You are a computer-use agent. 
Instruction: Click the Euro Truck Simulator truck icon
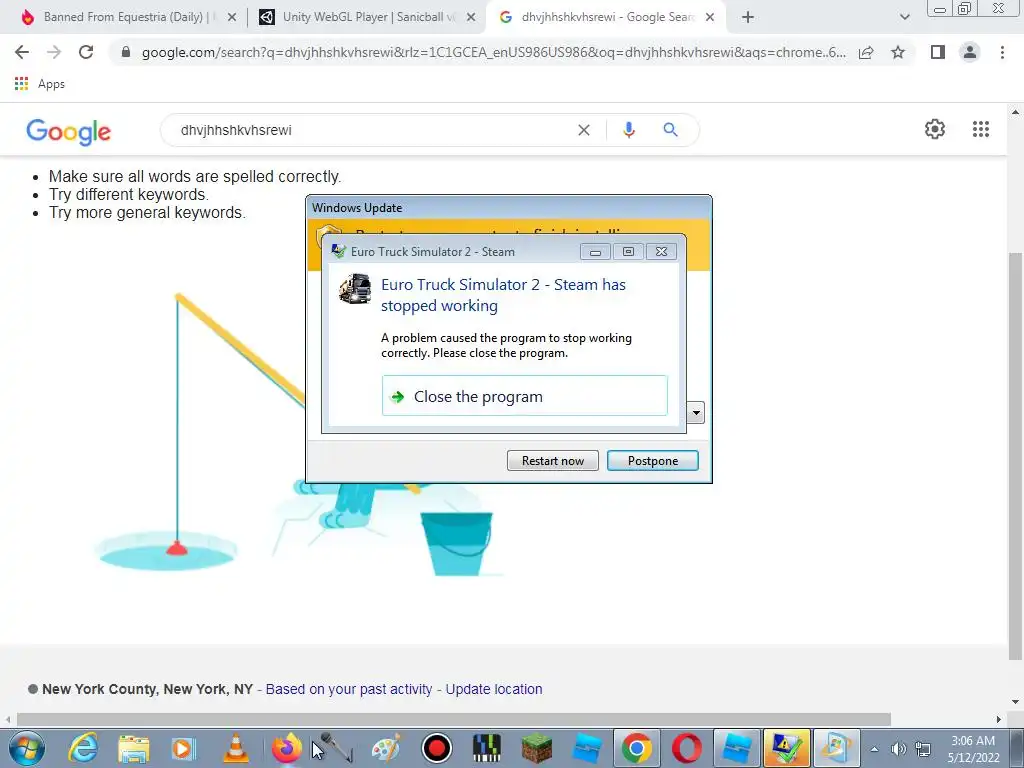(x=355, y=289)
